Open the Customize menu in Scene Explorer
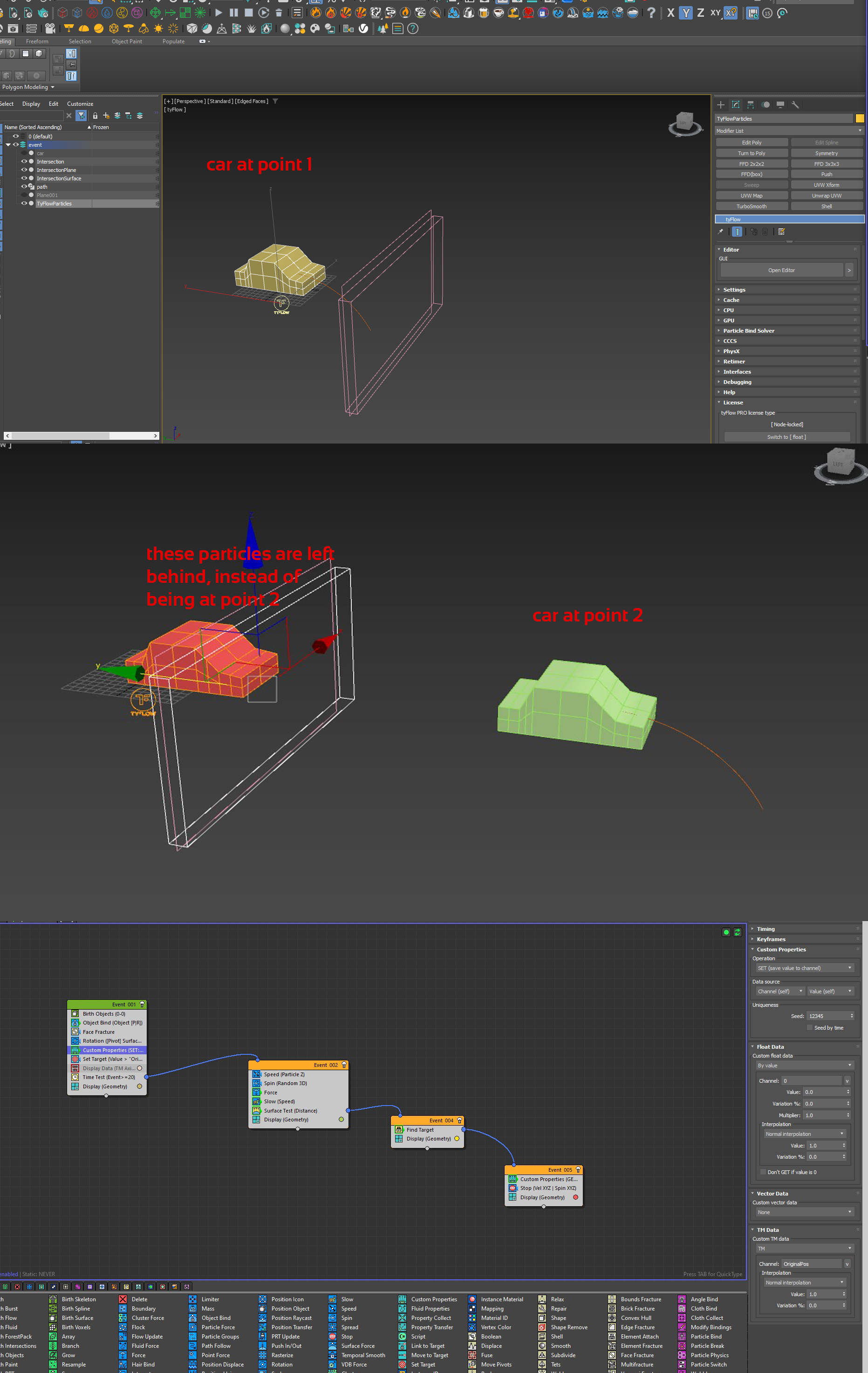 80,104
